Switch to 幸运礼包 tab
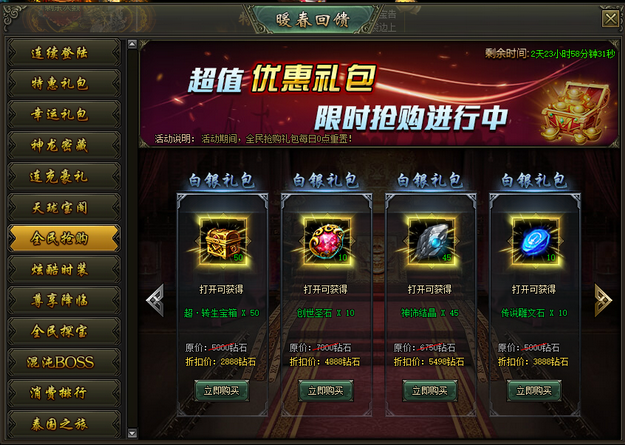Viewport: 625px width, 445px height. [64, 114]
